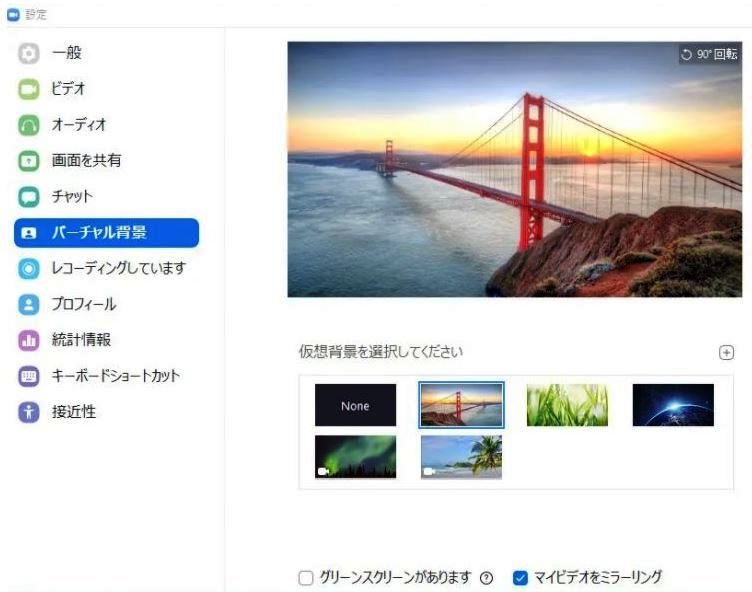Open the チャット chat bubble icon
Image resolution: width=752 pixels, height=592 pixels.
coord(29,197)
